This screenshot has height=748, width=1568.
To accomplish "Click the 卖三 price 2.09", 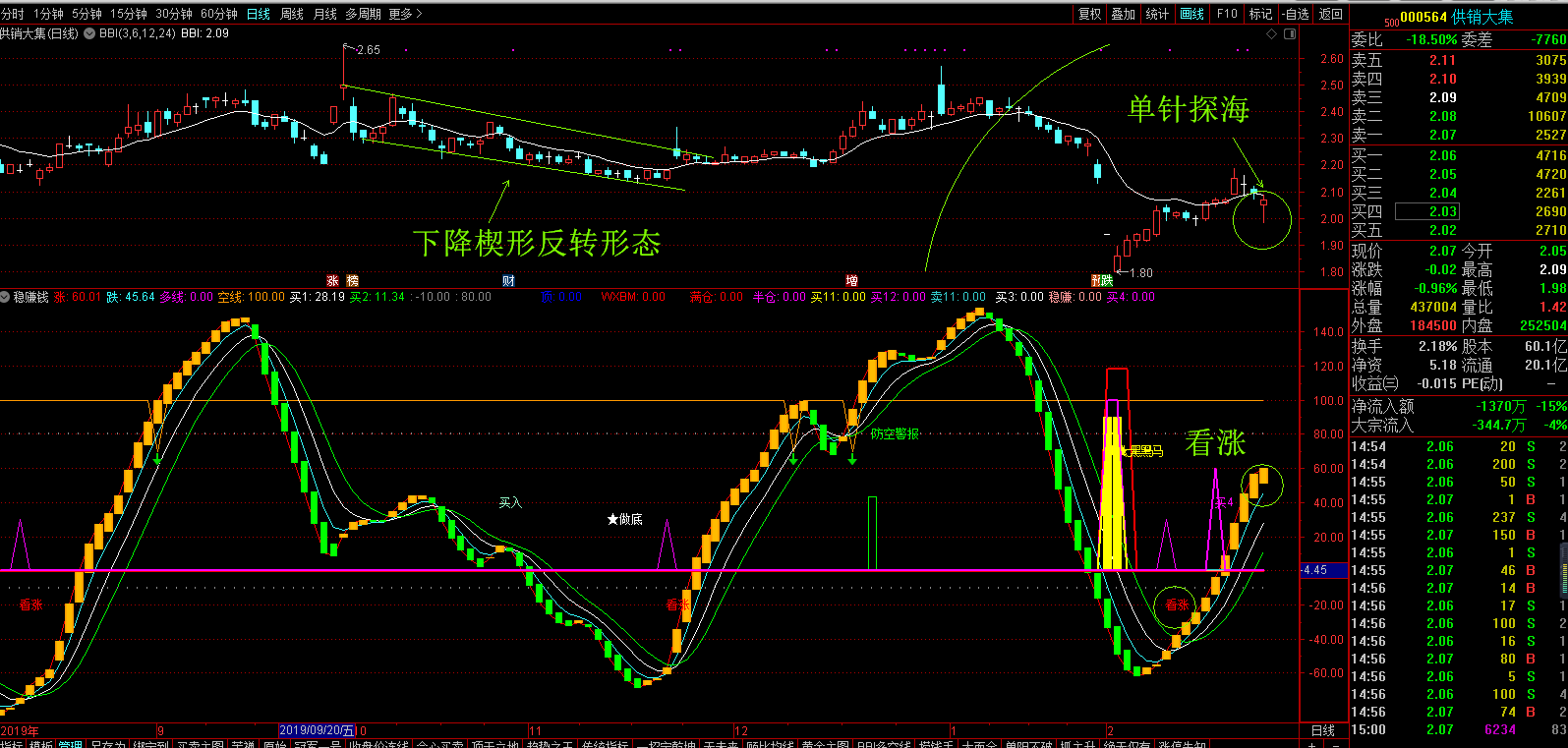I will click(x=1442, y=97).
